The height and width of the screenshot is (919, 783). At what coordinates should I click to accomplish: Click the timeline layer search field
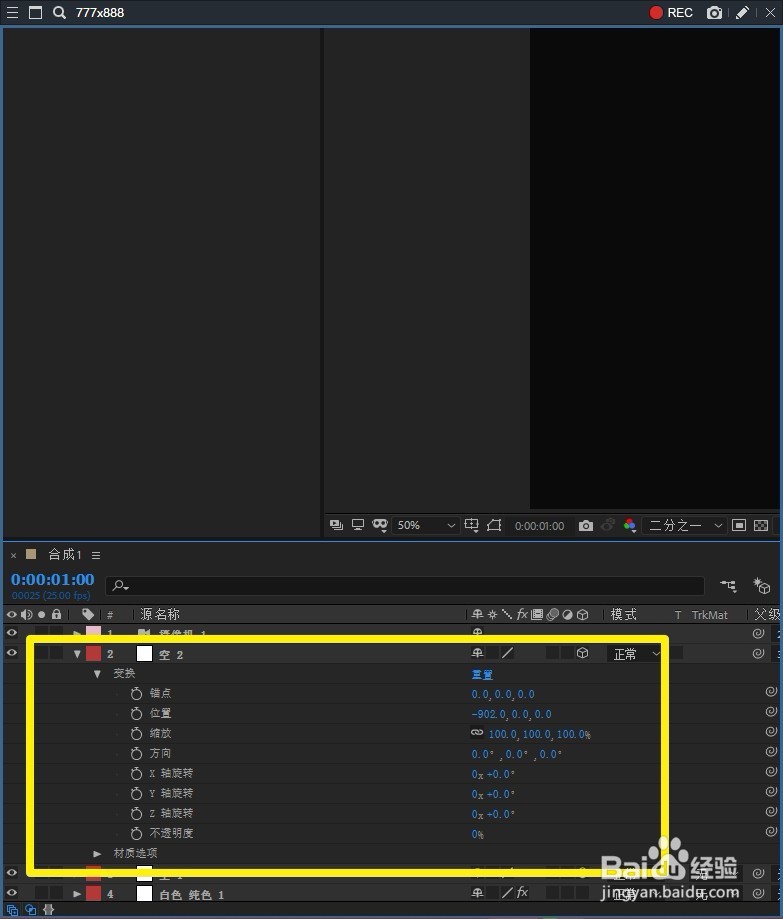coord(405,585)
